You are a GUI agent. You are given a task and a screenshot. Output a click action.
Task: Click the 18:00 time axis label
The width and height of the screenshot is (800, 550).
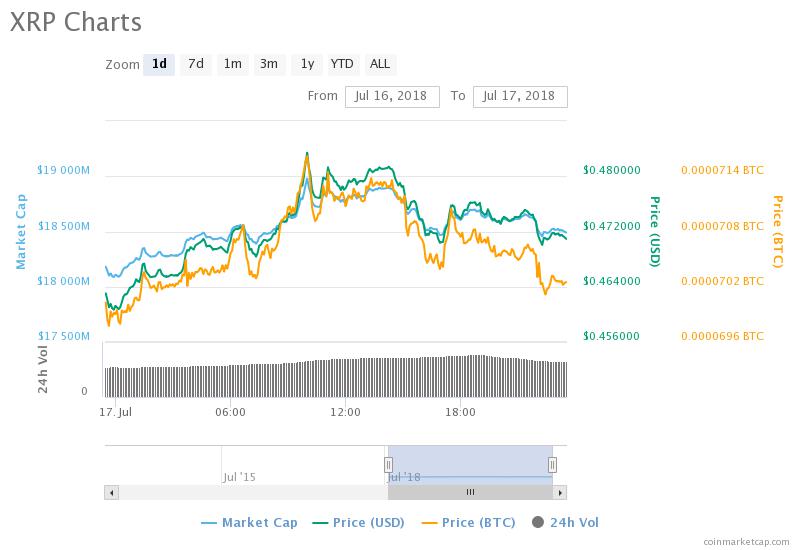[x=460, y=412]
